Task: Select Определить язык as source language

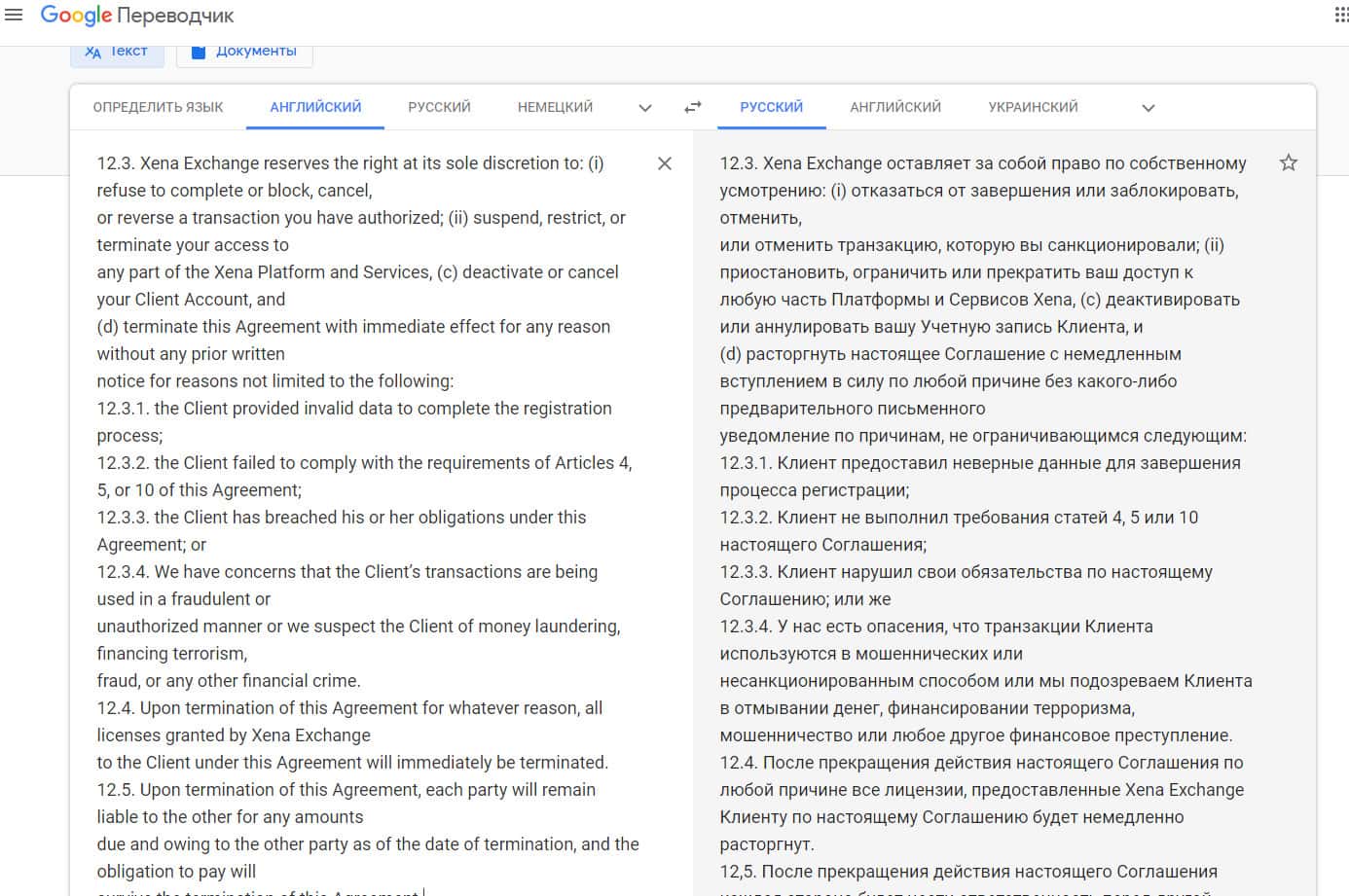Action: point(158,107)
